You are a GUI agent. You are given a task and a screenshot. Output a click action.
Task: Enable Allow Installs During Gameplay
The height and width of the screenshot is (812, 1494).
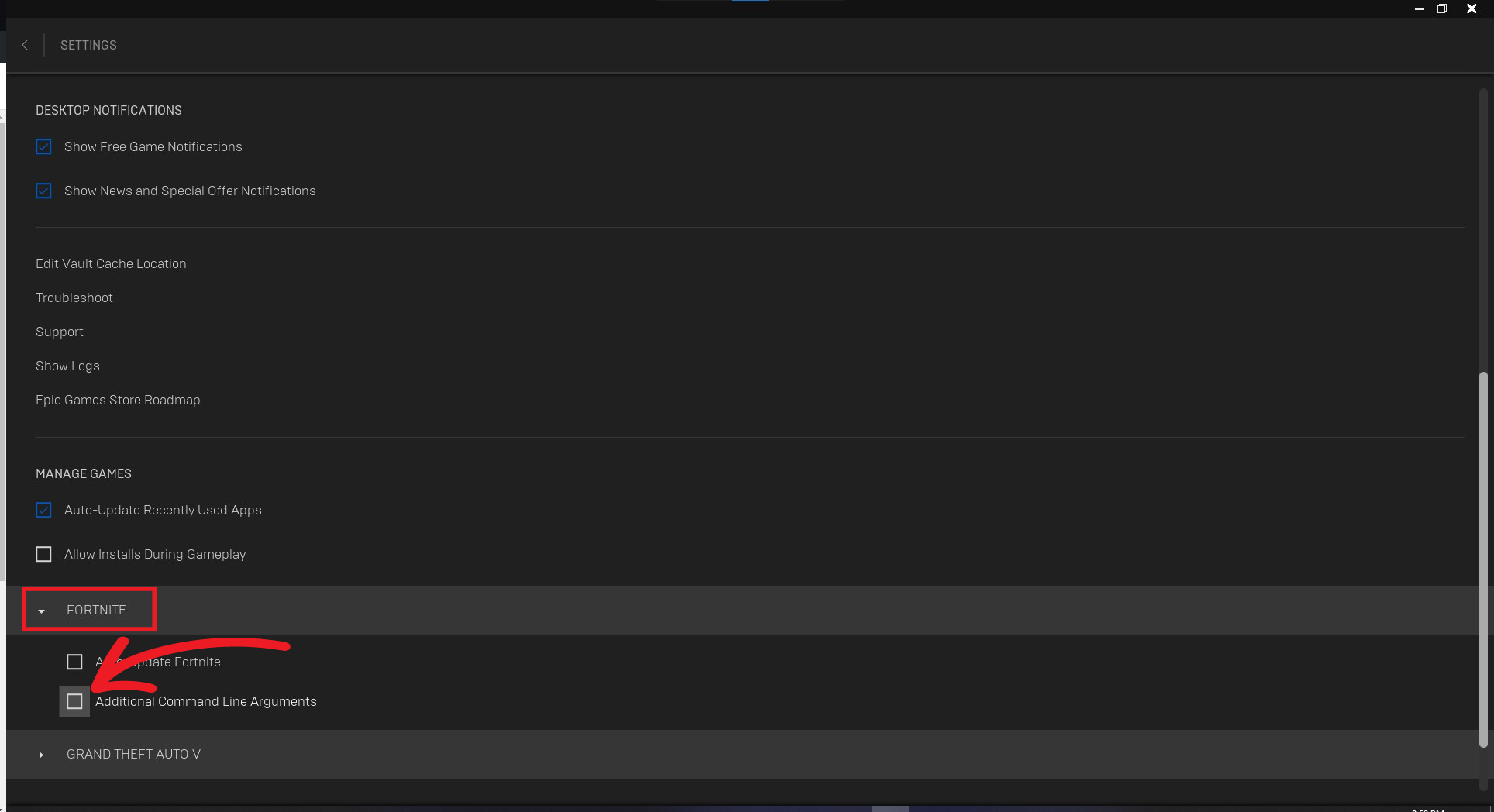43,554
